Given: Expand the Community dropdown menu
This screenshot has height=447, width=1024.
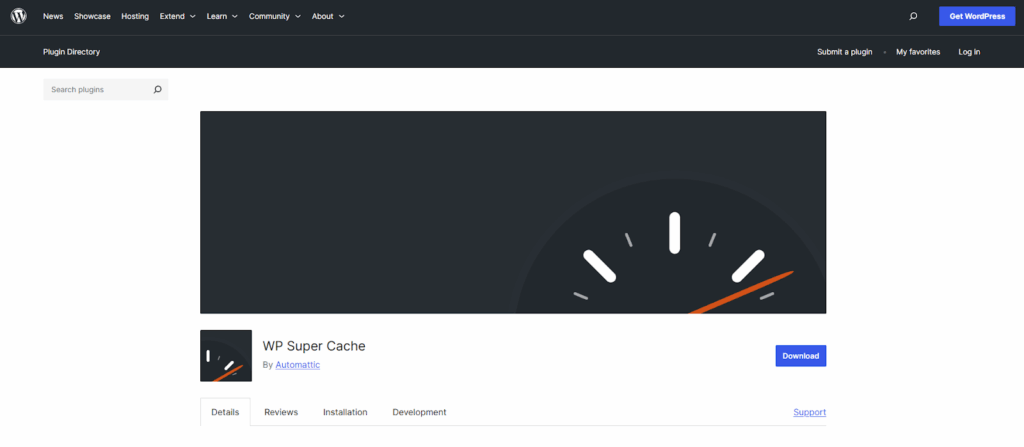Looking at the screenshot, I should pos(275,16).
